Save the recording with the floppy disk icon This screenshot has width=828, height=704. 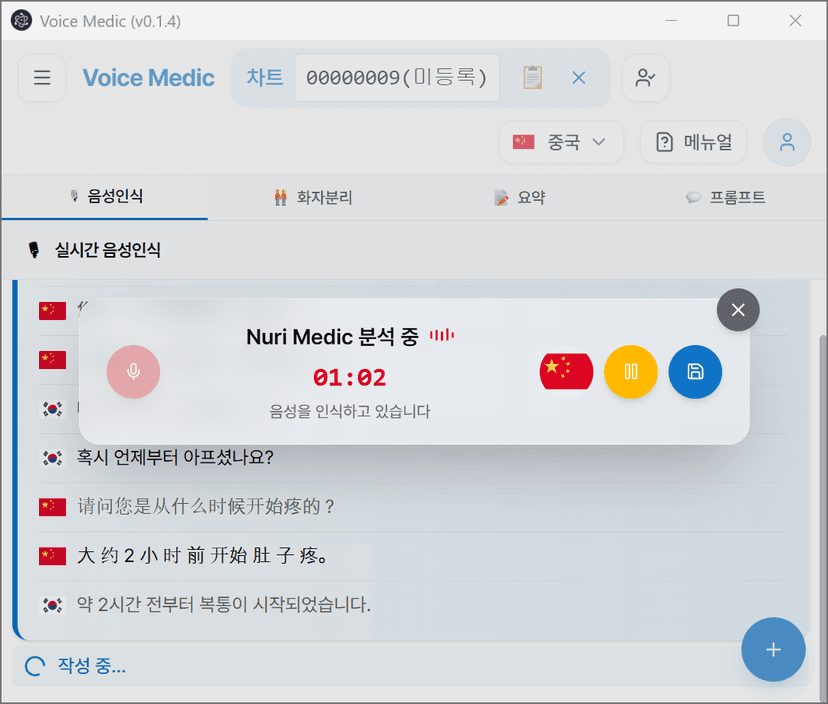click(x=695, y=371)
